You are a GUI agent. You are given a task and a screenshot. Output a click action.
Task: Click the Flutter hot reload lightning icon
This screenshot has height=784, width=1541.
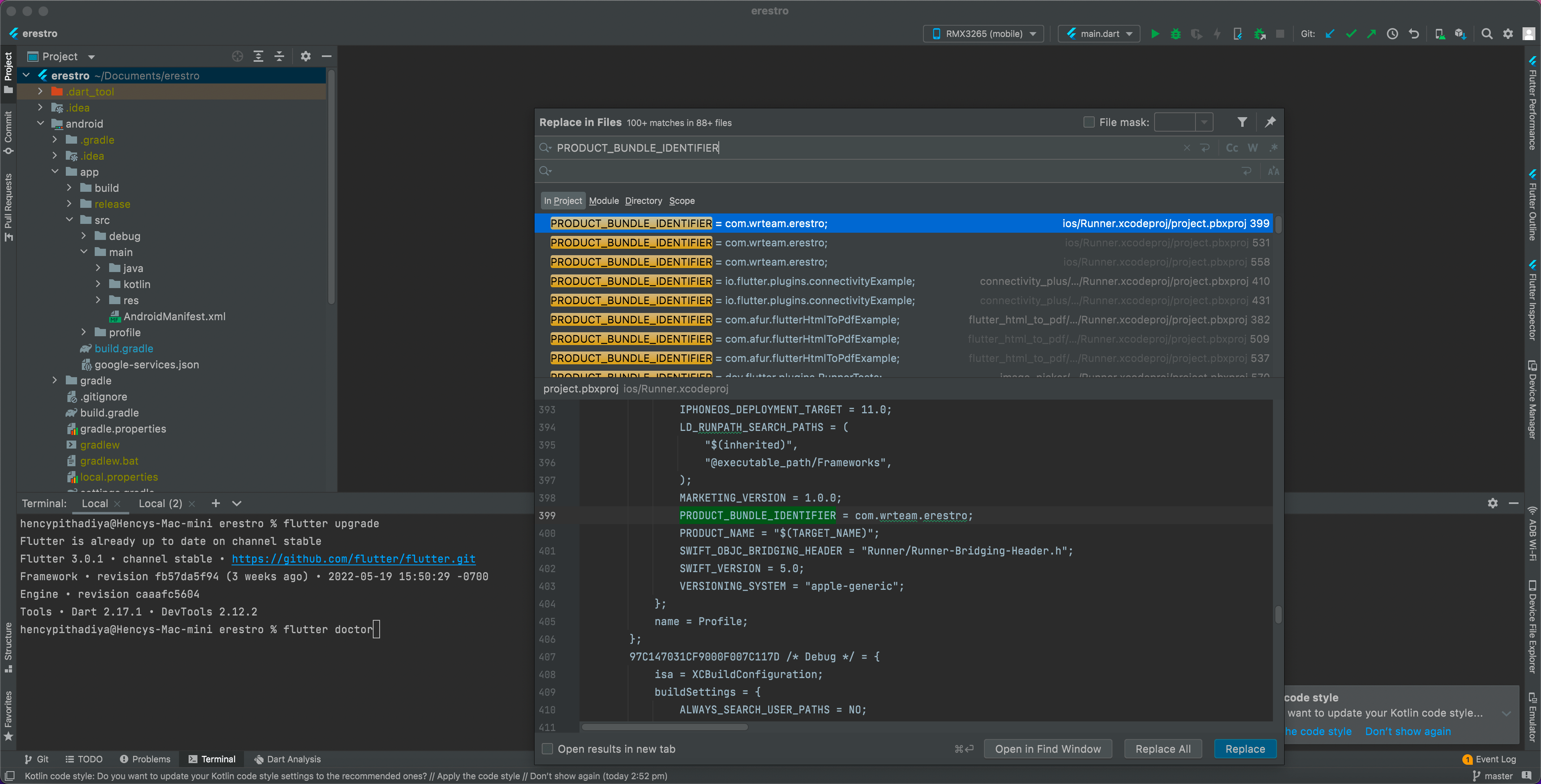click(x=1217, y=34)
